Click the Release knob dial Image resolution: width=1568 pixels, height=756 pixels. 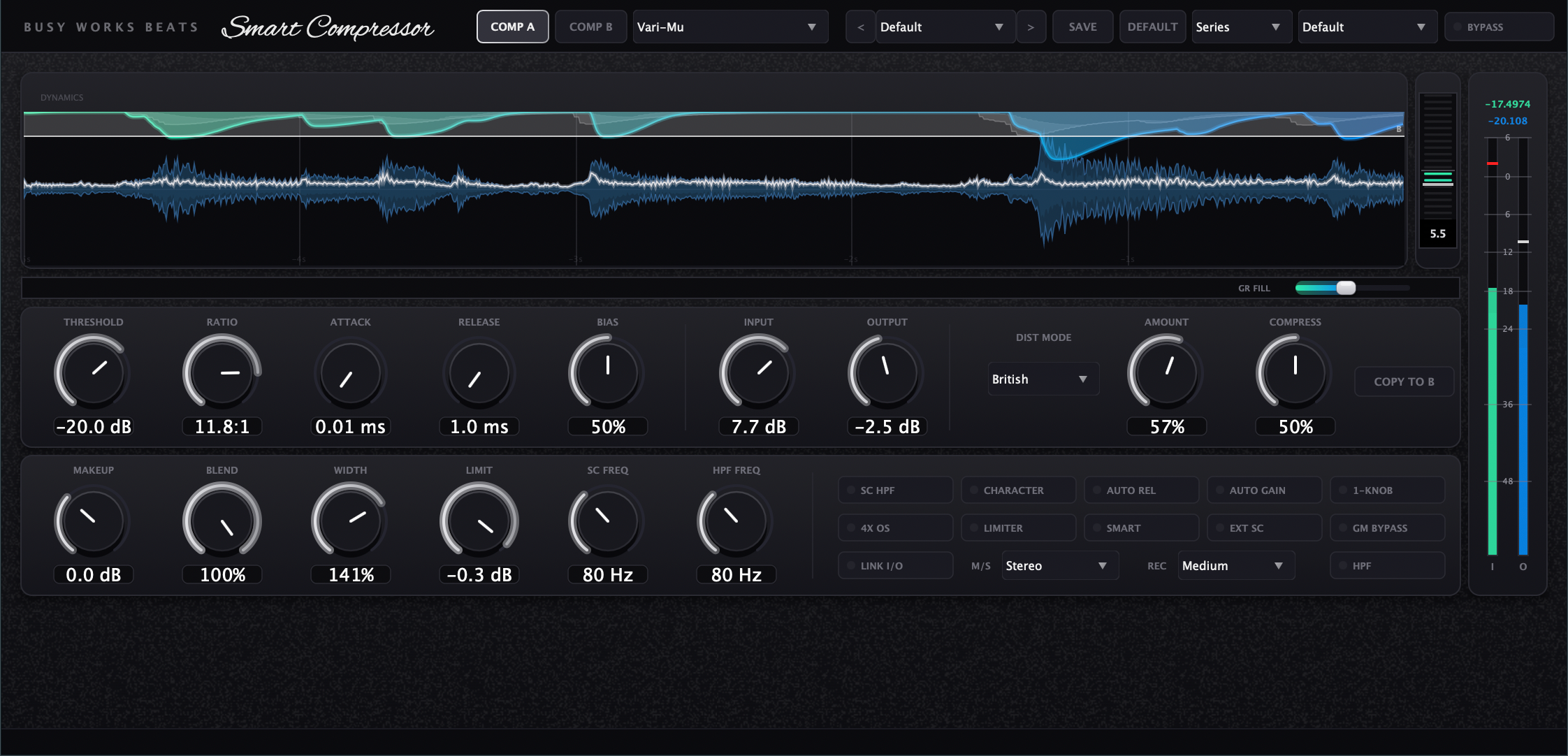pos(479,374)
